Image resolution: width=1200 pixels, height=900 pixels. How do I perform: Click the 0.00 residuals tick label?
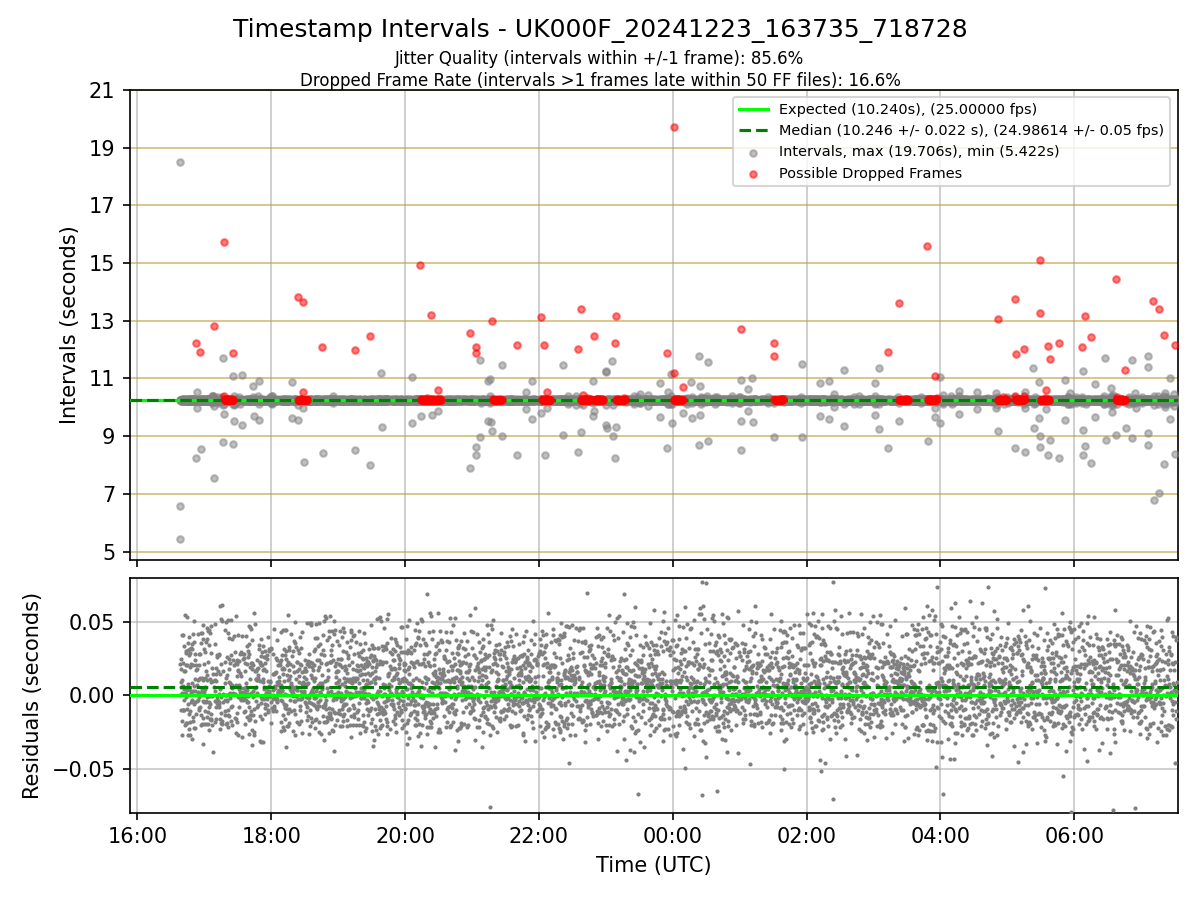(92, 695)
